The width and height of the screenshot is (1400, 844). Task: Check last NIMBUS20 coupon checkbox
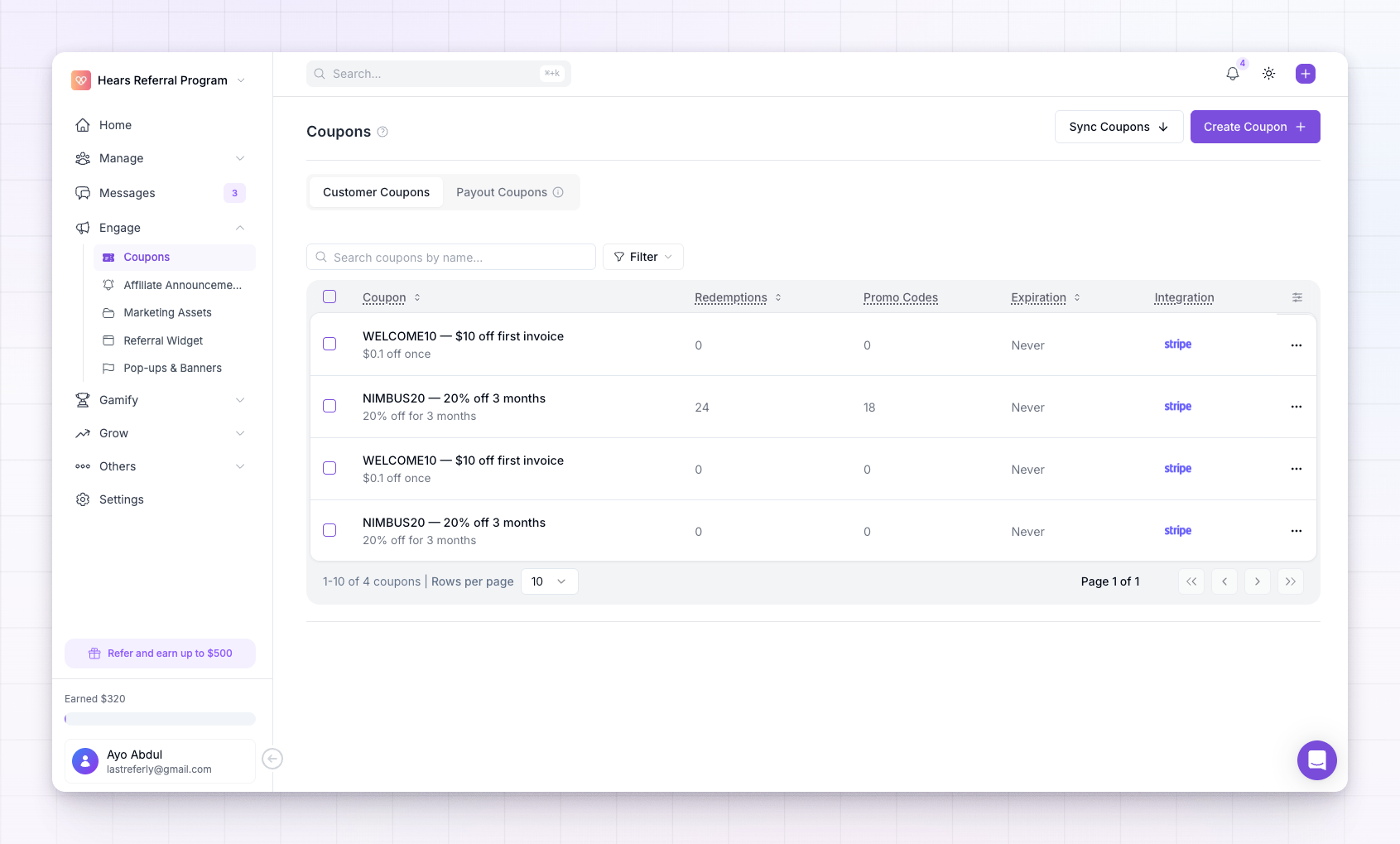click(x=330, y=530)
